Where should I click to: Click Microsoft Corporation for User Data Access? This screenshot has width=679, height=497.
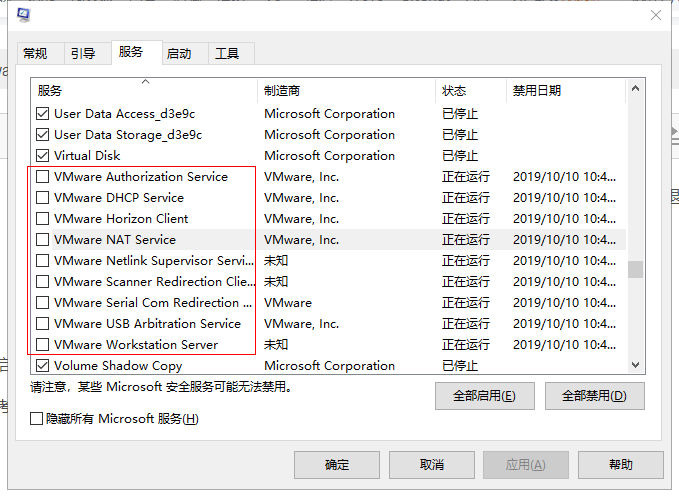click(x=330, y=114)
